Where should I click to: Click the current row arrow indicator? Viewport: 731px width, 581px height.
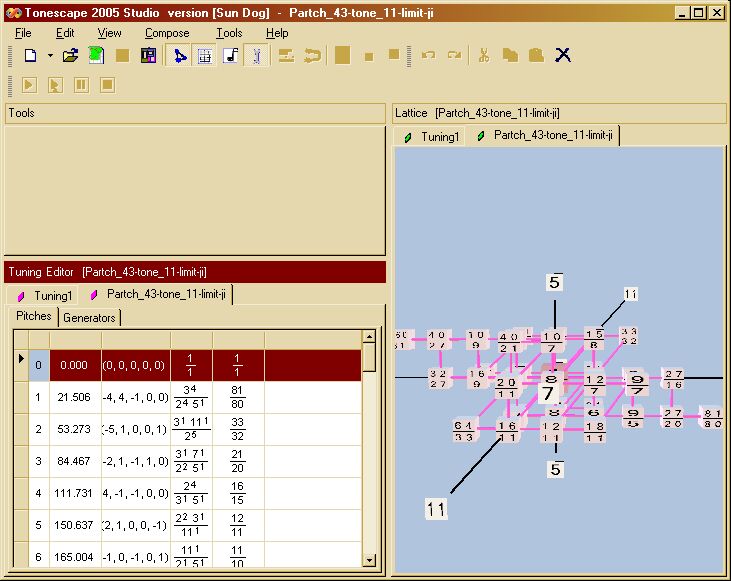point(21,359)
